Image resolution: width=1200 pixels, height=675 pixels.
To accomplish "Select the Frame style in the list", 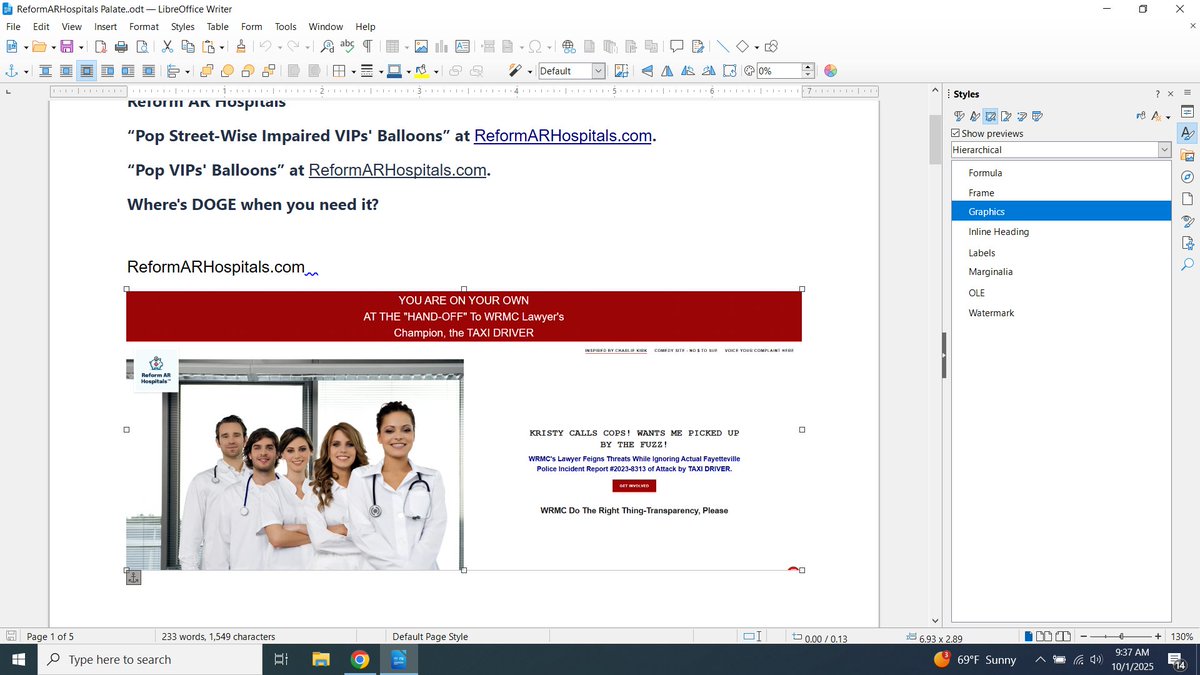I will [1061, 193].
